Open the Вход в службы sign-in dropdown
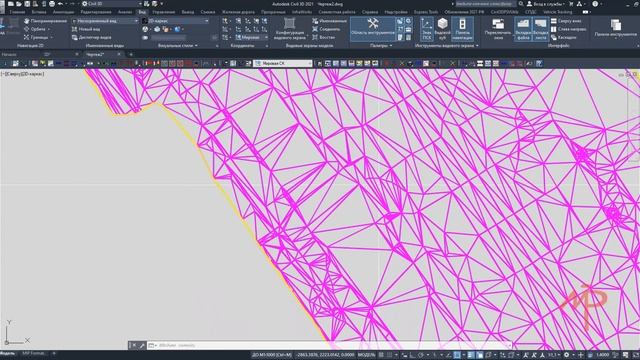640x360 pixels. pyautogui.click(x=546, y=4)
